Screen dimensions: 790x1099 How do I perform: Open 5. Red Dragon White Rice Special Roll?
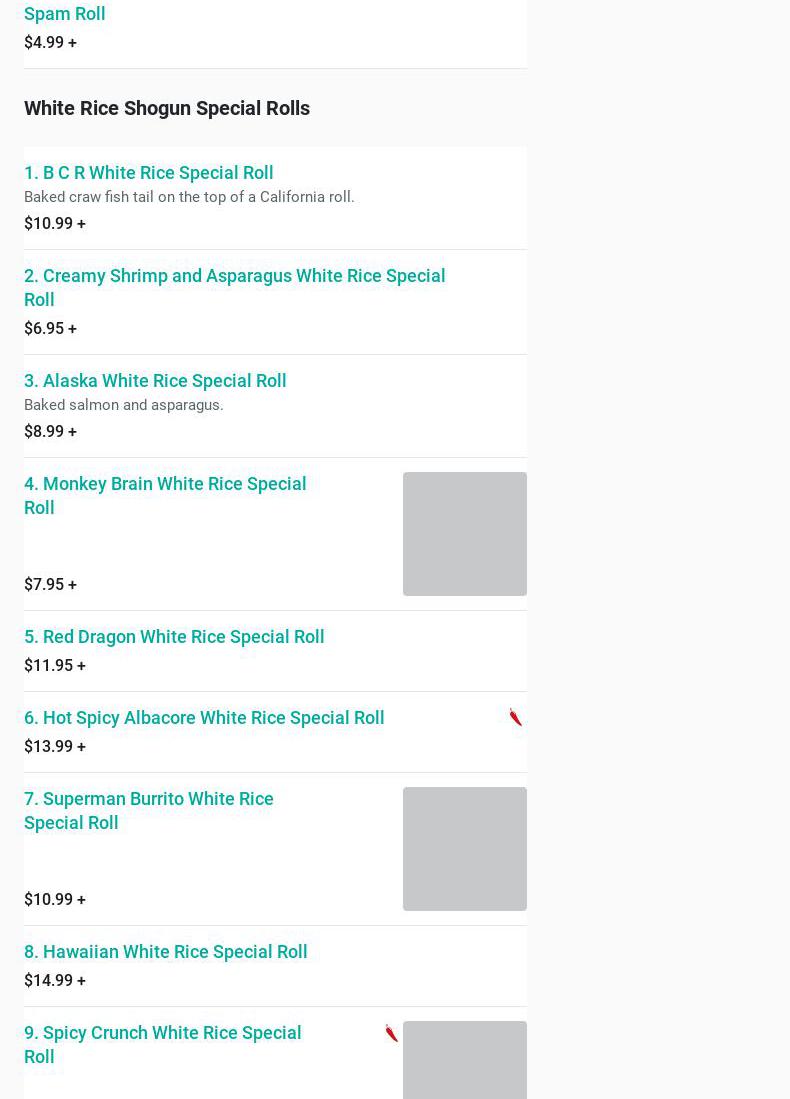point(174,637)
